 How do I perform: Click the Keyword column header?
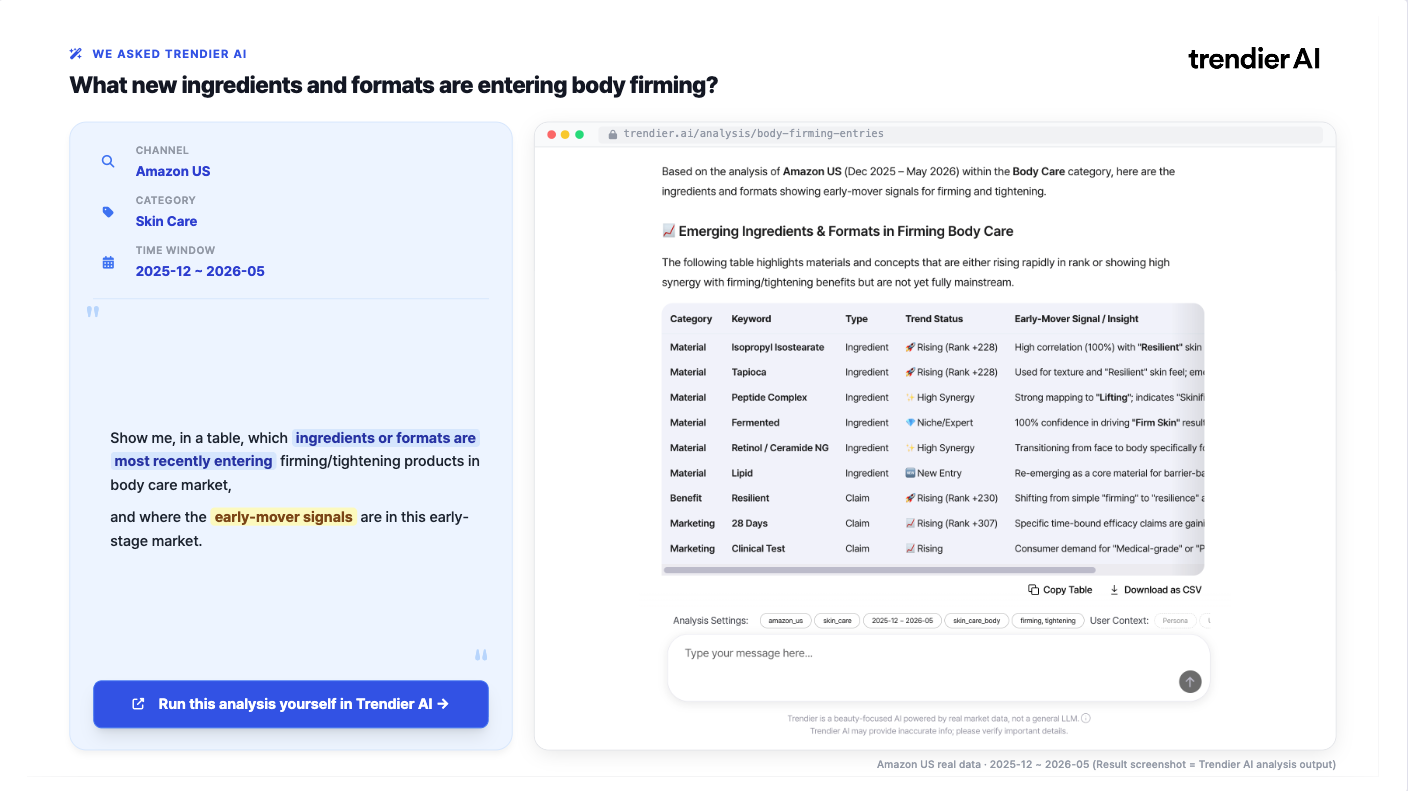tap(751, 319)
